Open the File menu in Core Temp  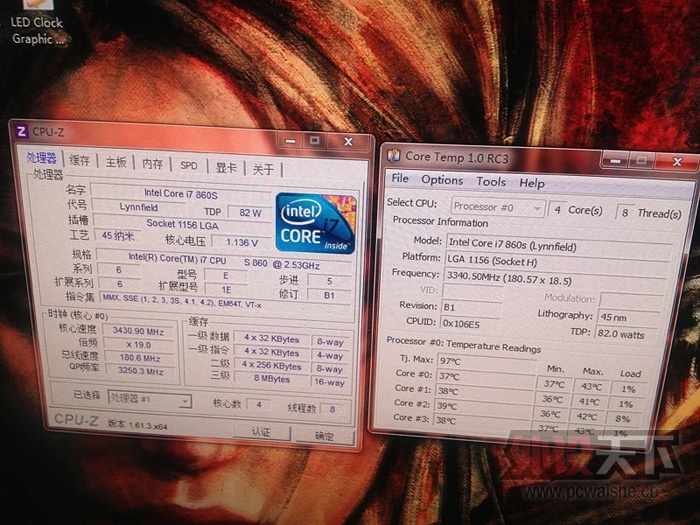point(400,178)
